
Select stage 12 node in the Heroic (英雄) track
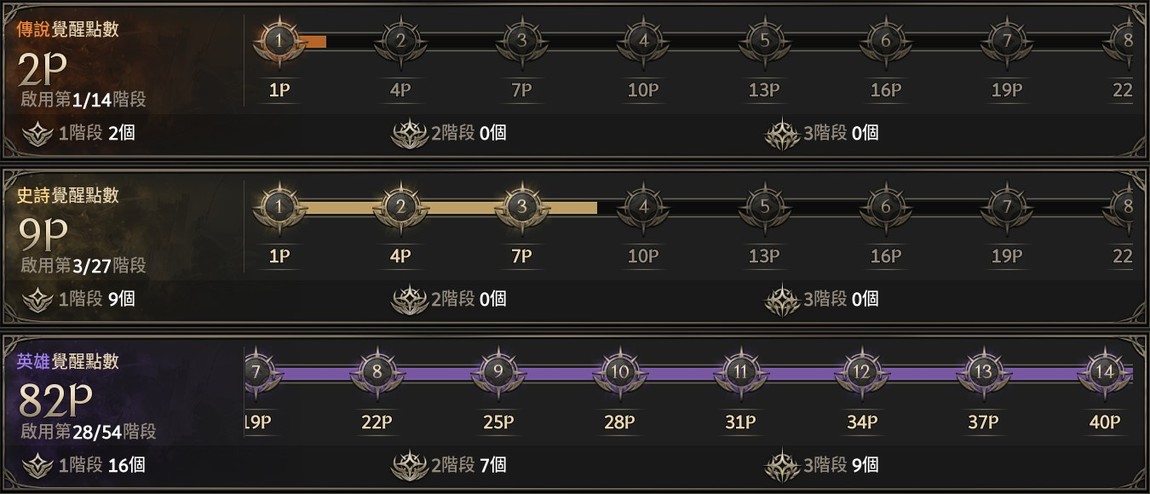click(x=861, y=373)
